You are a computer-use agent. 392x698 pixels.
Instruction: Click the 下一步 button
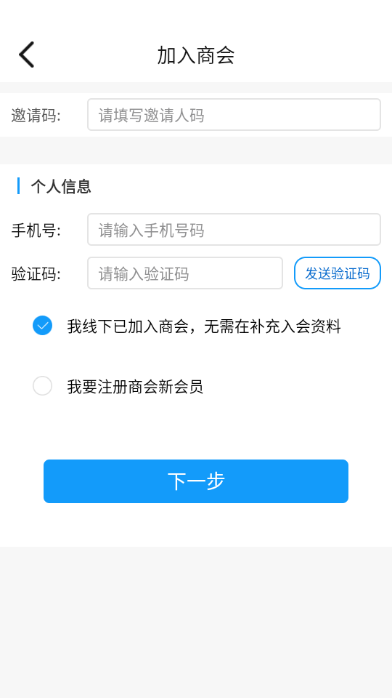pos(196,481)
